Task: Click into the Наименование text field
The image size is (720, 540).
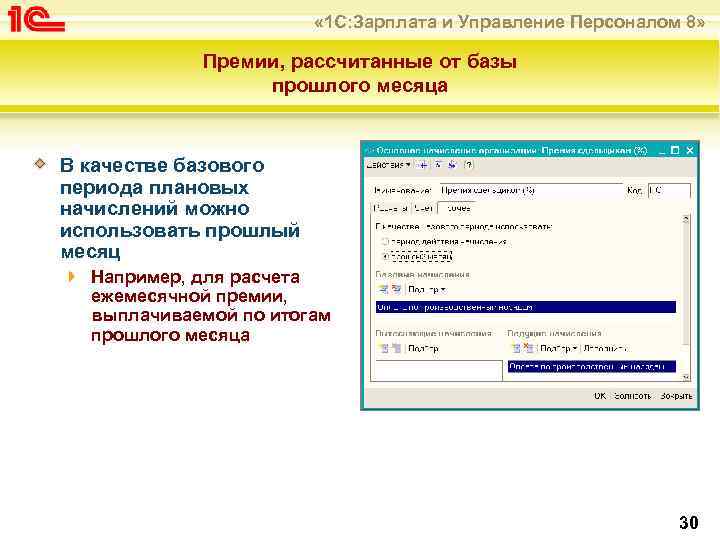Action: pyautogui.click(x=531, y=190)
